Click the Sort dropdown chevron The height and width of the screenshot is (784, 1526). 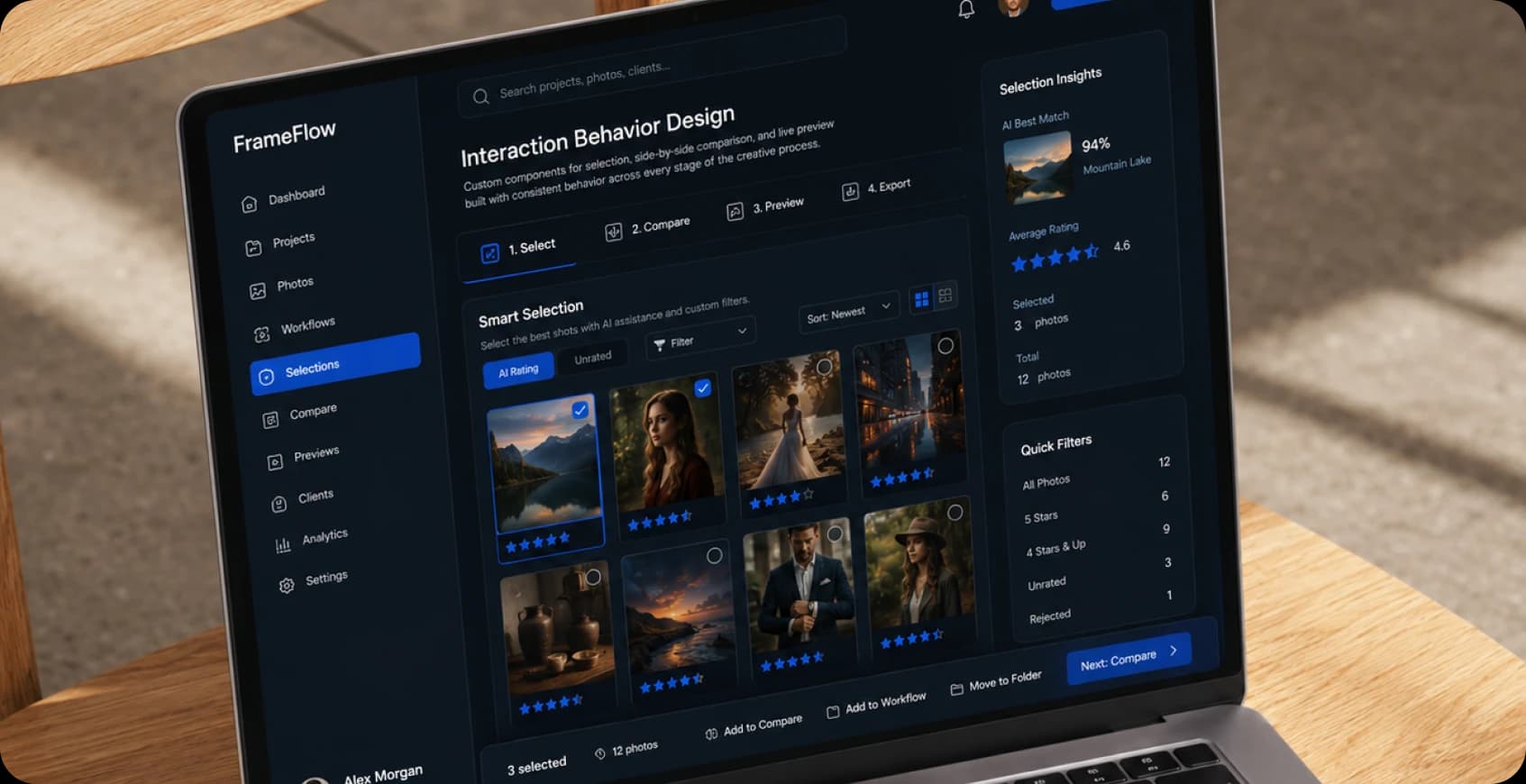click(886, 305)
